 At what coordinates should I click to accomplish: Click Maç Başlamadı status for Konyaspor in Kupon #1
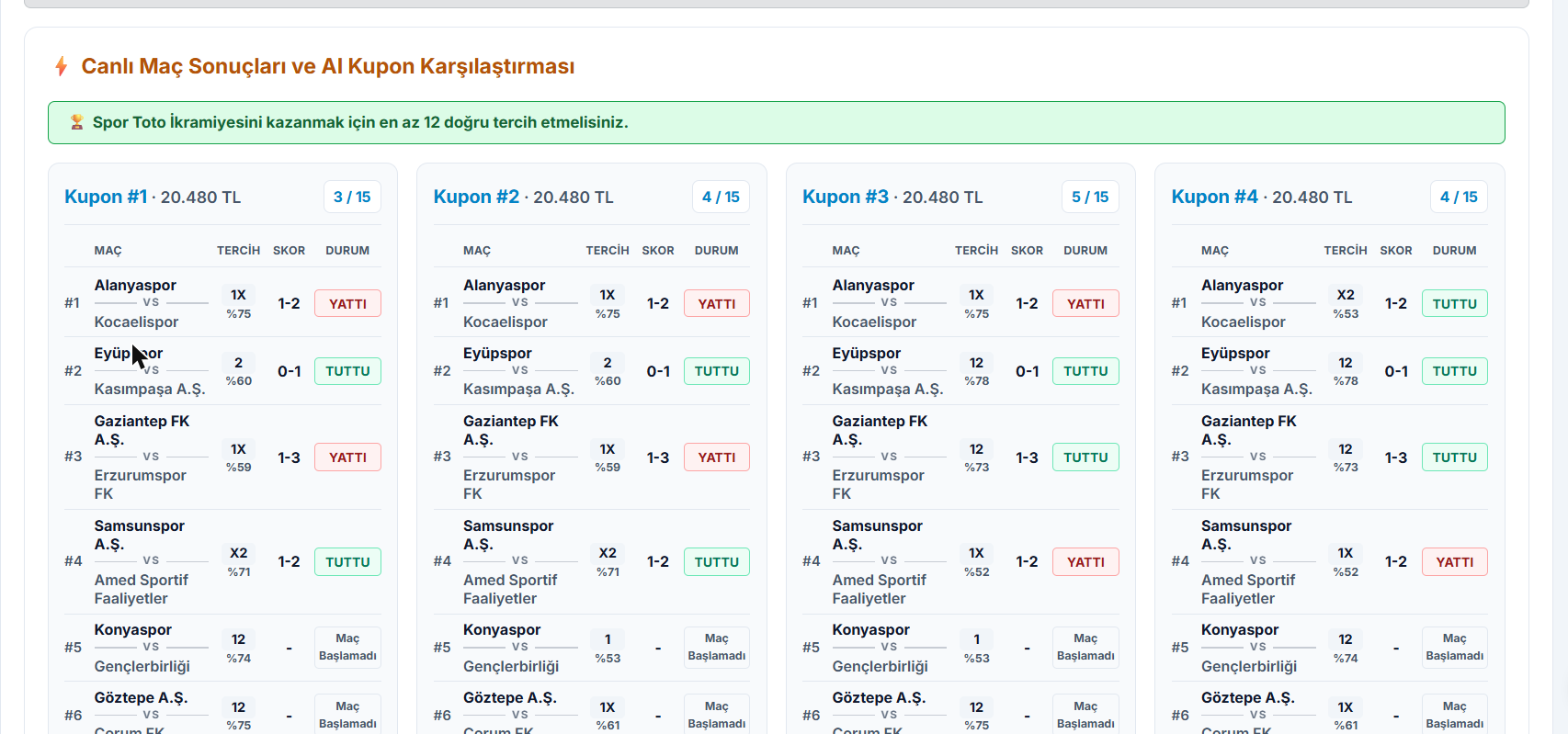348,647
